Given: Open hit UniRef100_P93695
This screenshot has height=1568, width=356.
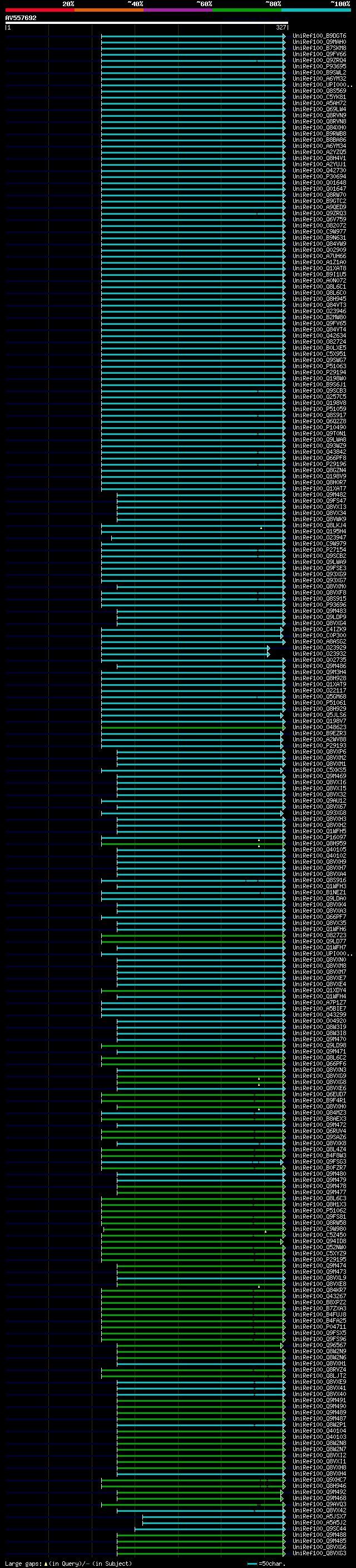Looking at the screenshot, I should pyautogui.click(x=319, y=66).
